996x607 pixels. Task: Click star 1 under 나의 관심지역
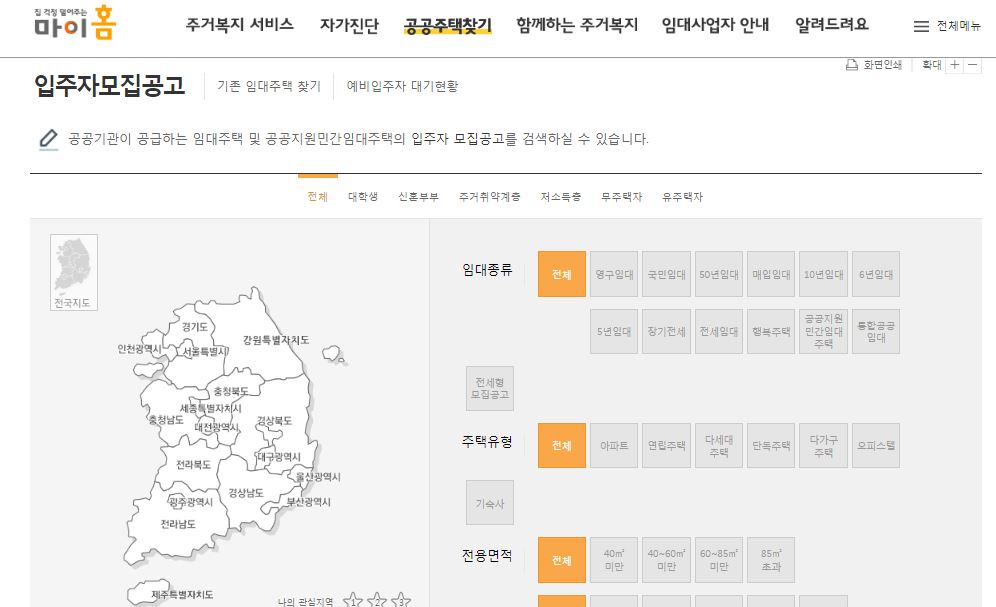(353, 601)
